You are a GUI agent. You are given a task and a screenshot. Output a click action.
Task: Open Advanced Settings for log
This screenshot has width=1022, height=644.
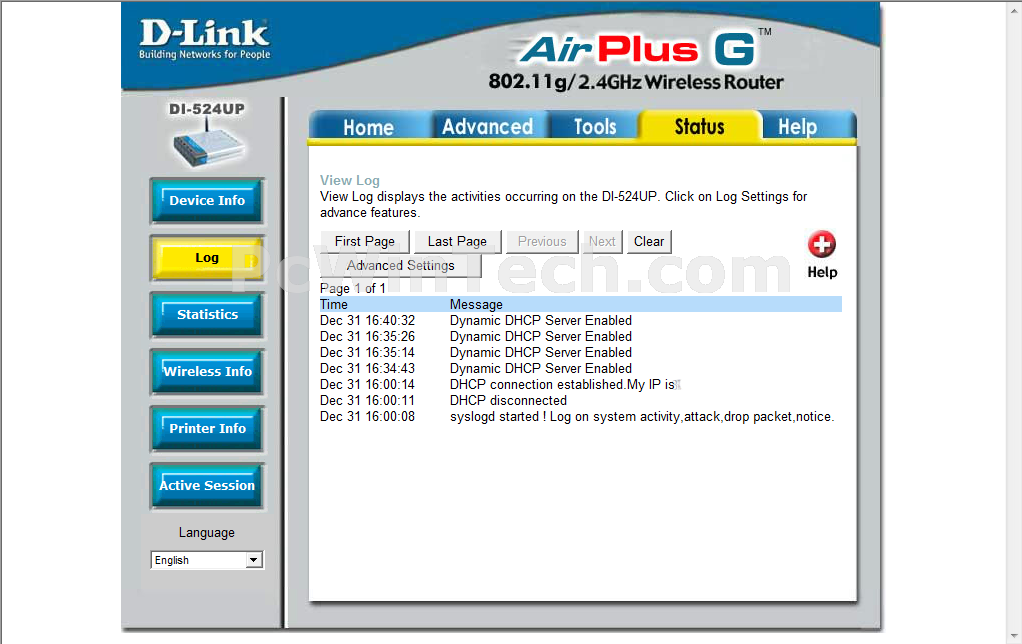tap(401, 265)
